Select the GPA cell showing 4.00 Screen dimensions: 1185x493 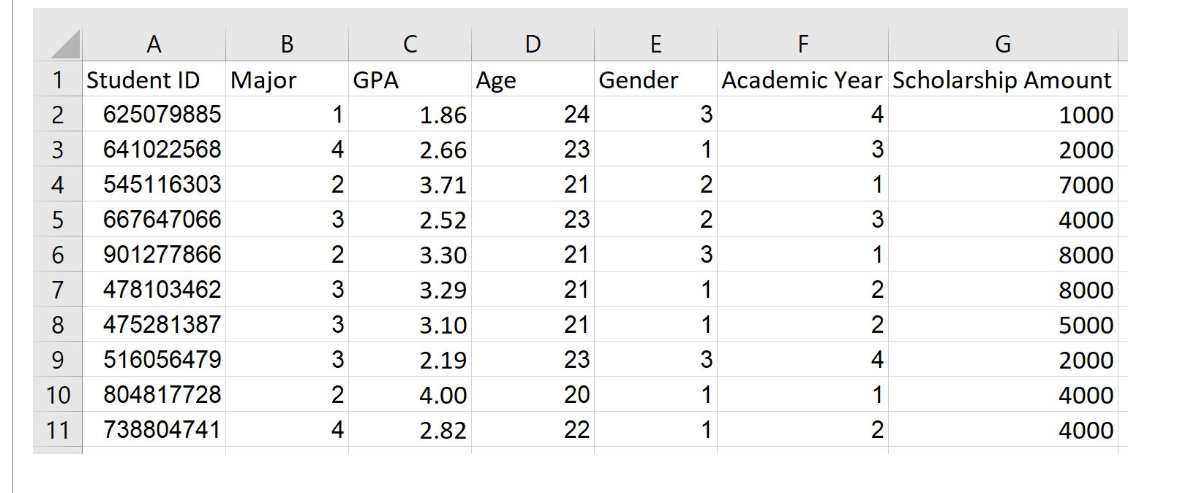[x=410, y=395]
